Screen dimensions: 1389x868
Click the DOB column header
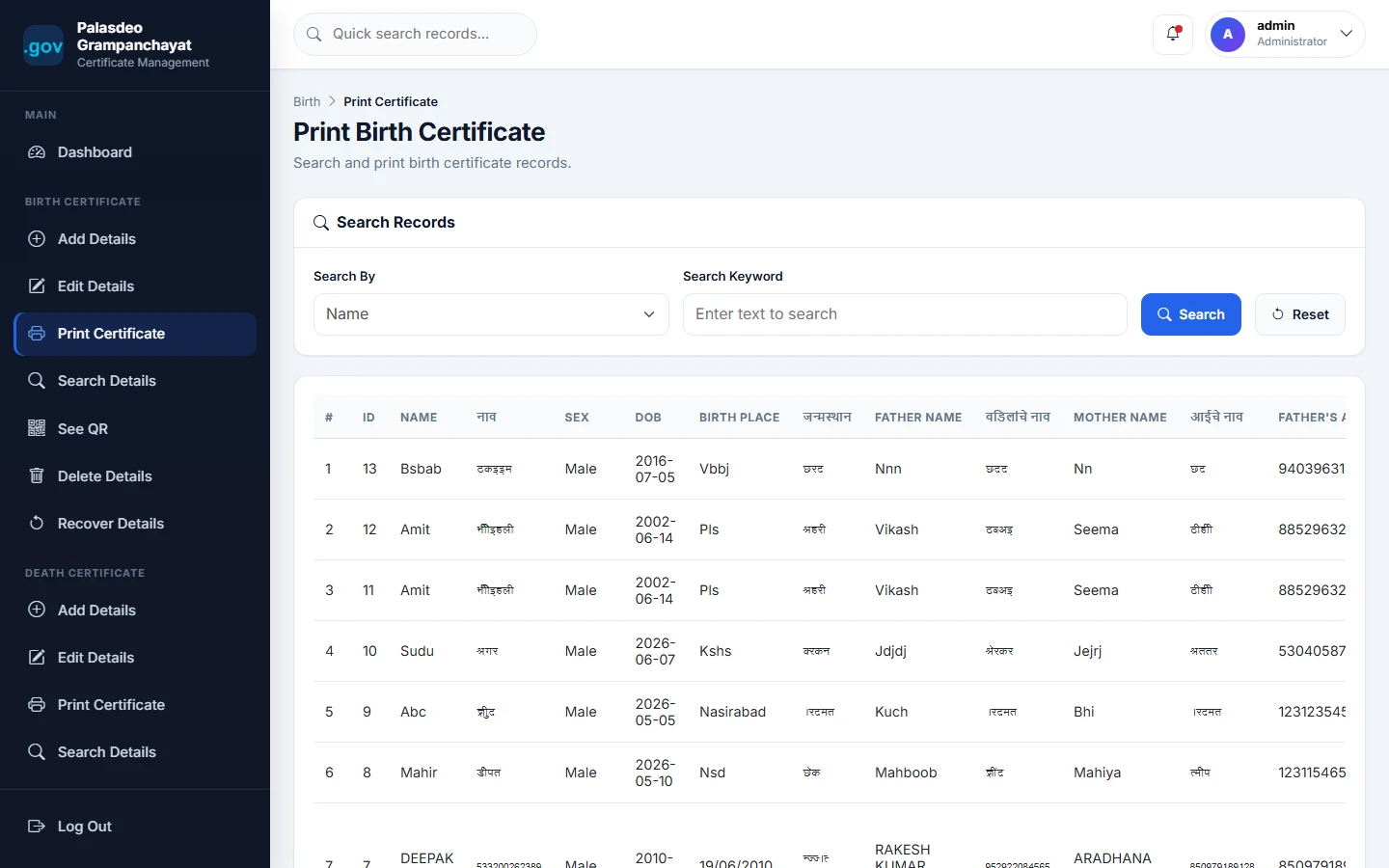tap(648, 418)
